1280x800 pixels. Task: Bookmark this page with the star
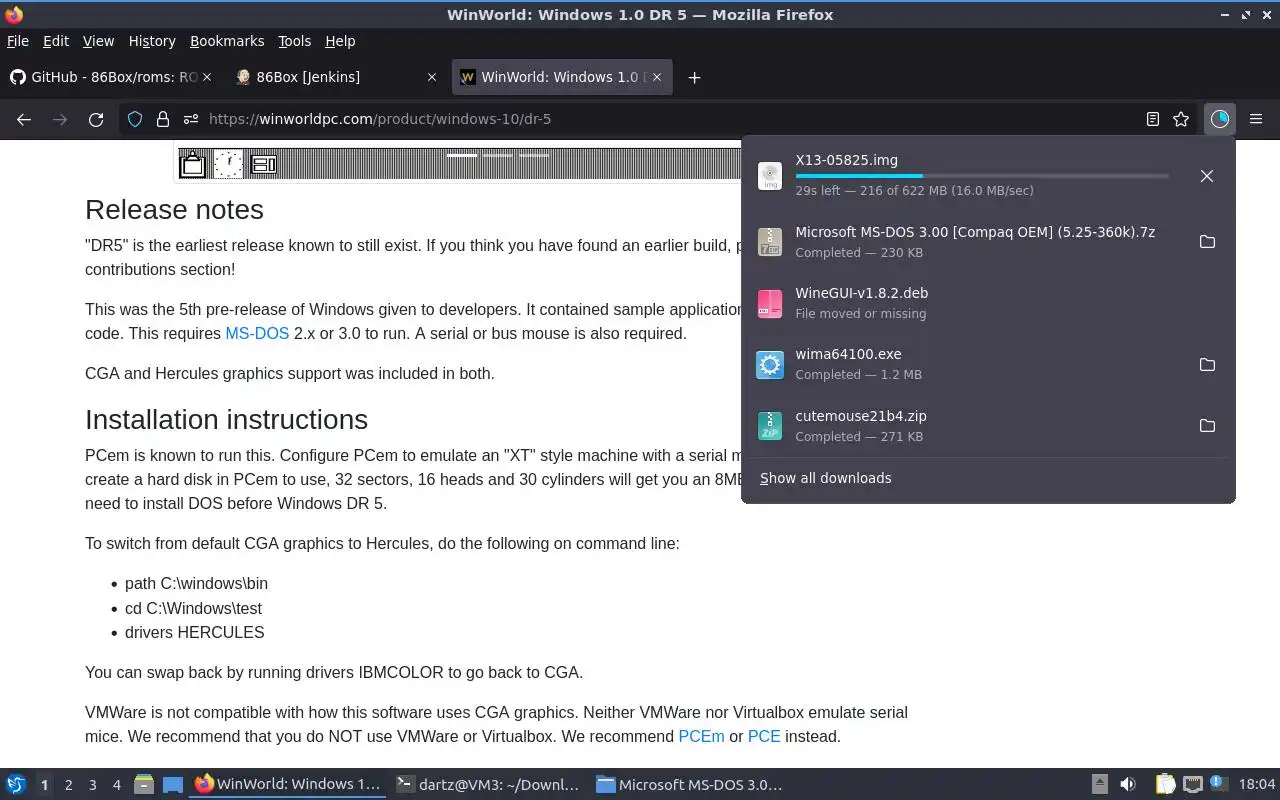(1181, 119)
